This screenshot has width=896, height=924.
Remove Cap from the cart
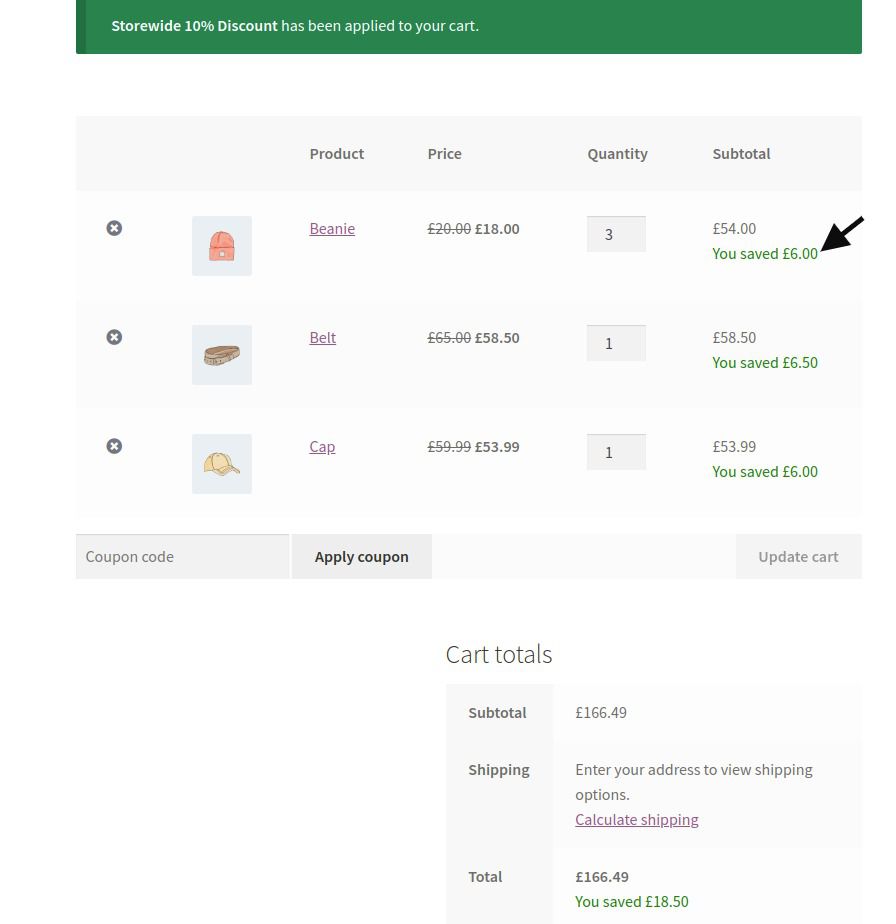click(x=114, y=446)
